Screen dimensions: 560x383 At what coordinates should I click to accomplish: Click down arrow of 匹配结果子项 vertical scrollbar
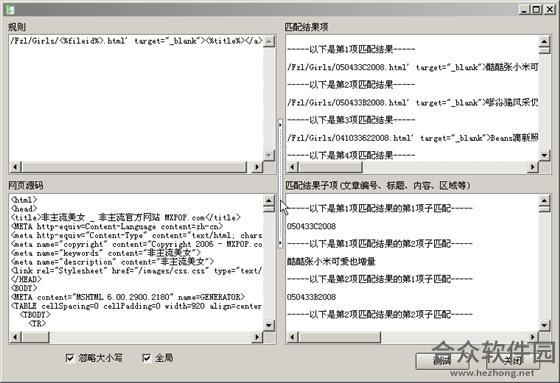544,325
